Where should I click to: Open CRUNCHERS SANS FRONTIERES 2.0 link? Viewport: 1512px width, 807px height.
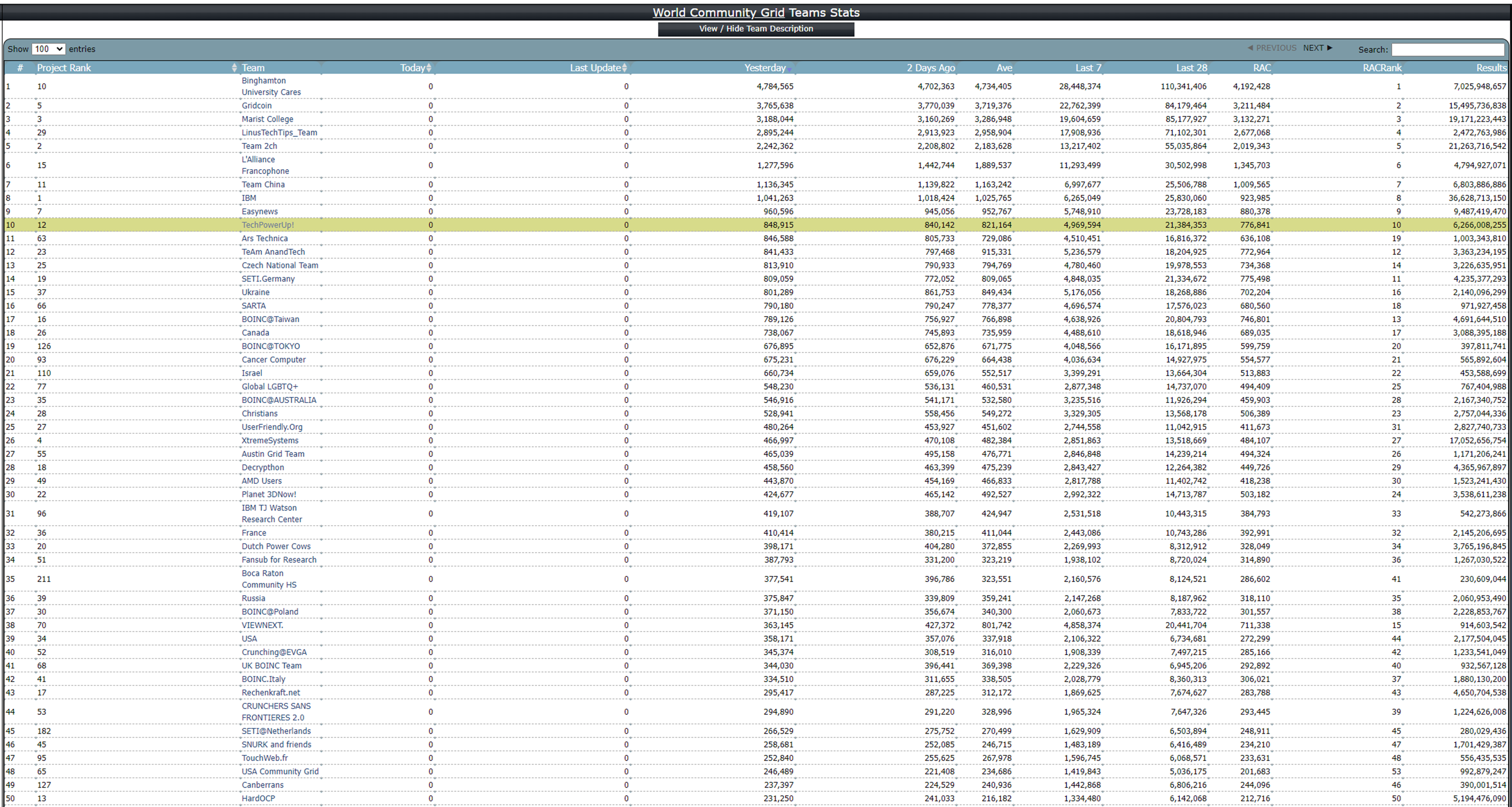pyautogui.click(x=276, y=712)
